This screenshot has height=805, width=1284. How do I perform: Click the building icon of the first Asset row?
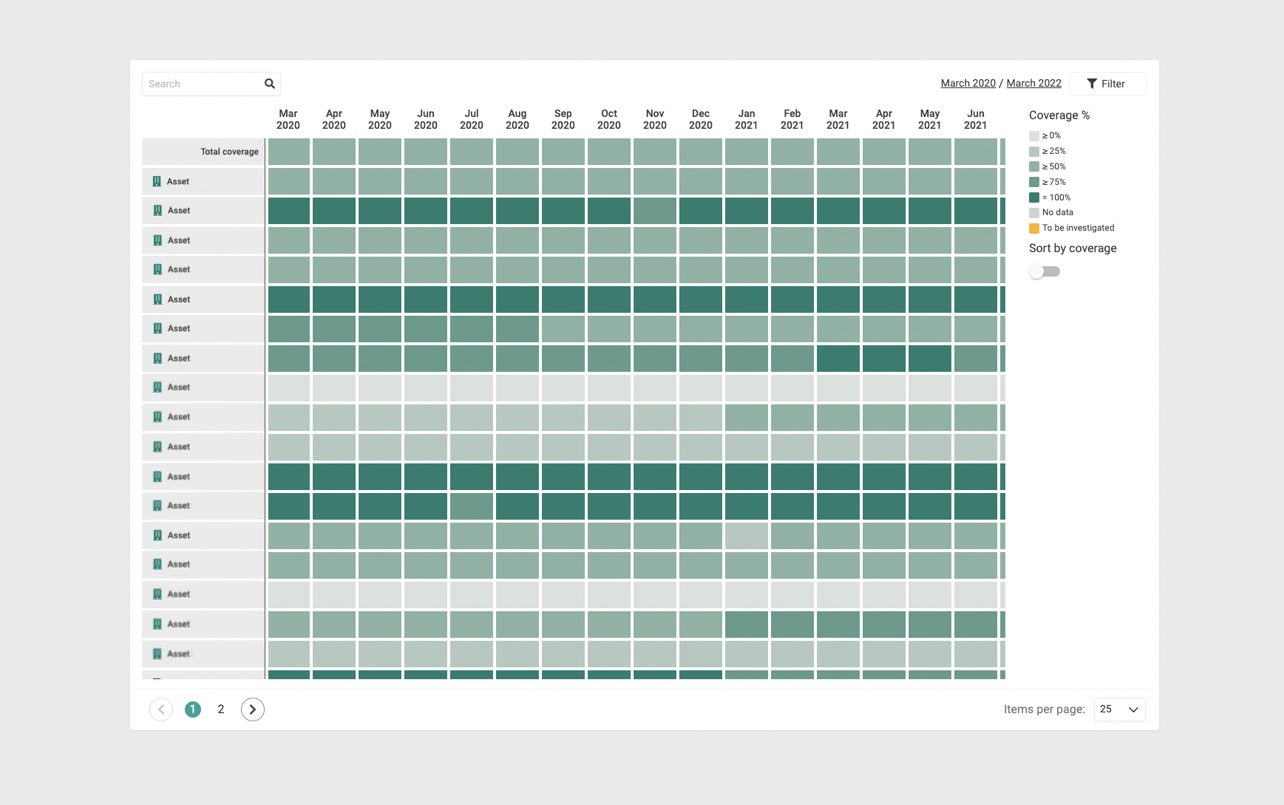[x=157, y=182]
